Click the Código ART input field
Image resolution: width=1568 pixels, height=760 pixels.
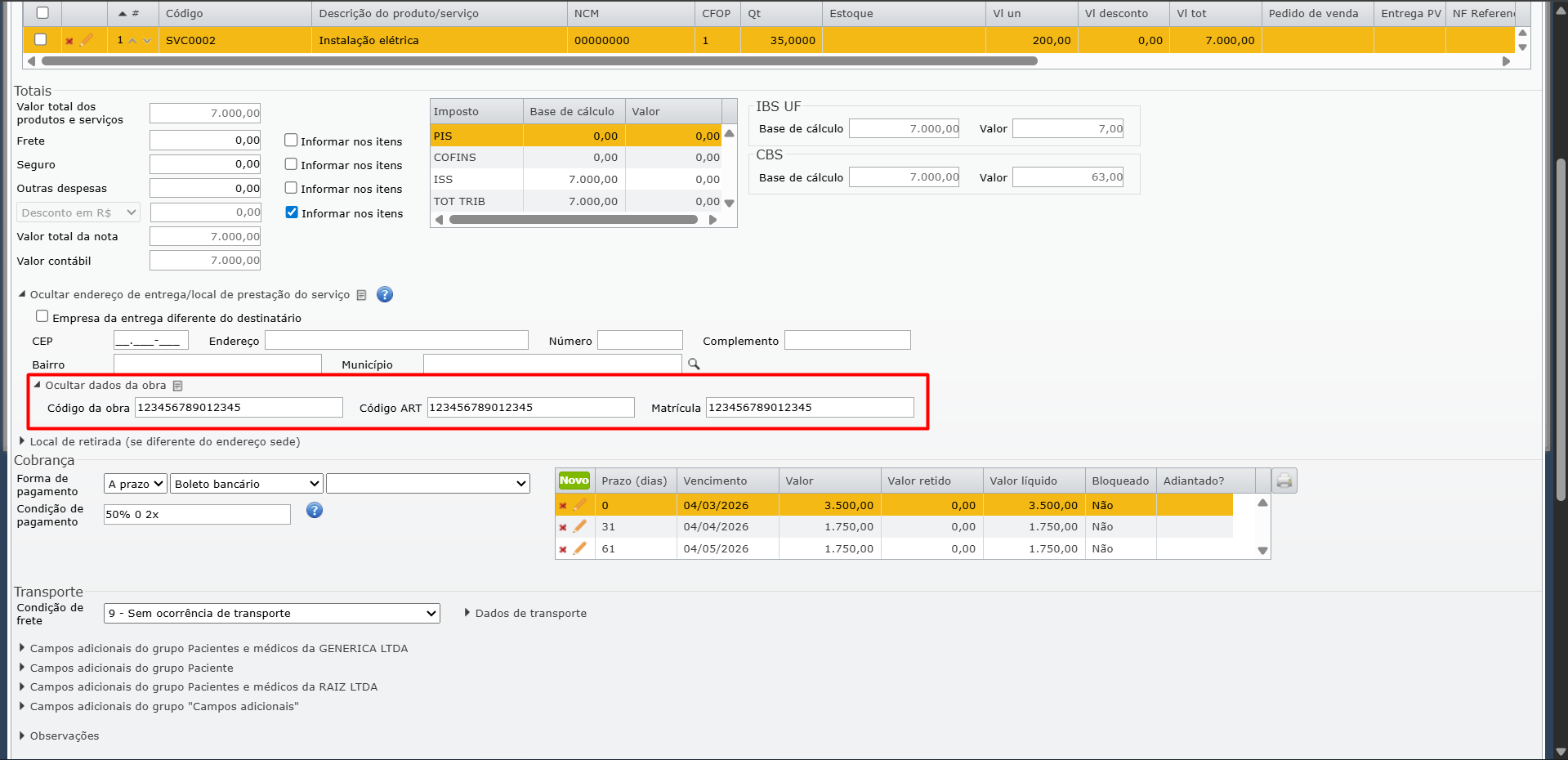pos(530,408)
